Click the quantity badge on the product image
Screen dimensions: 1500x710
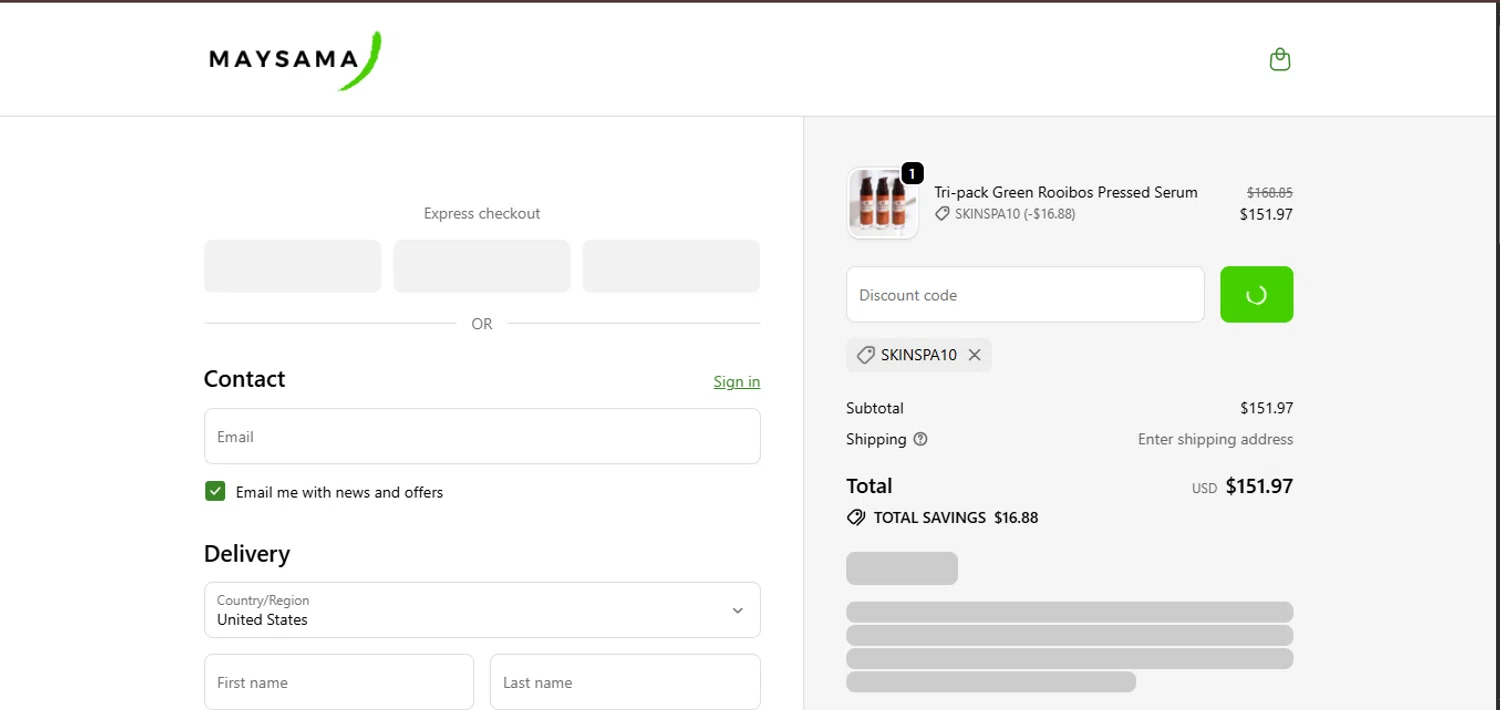click(911, 174)
